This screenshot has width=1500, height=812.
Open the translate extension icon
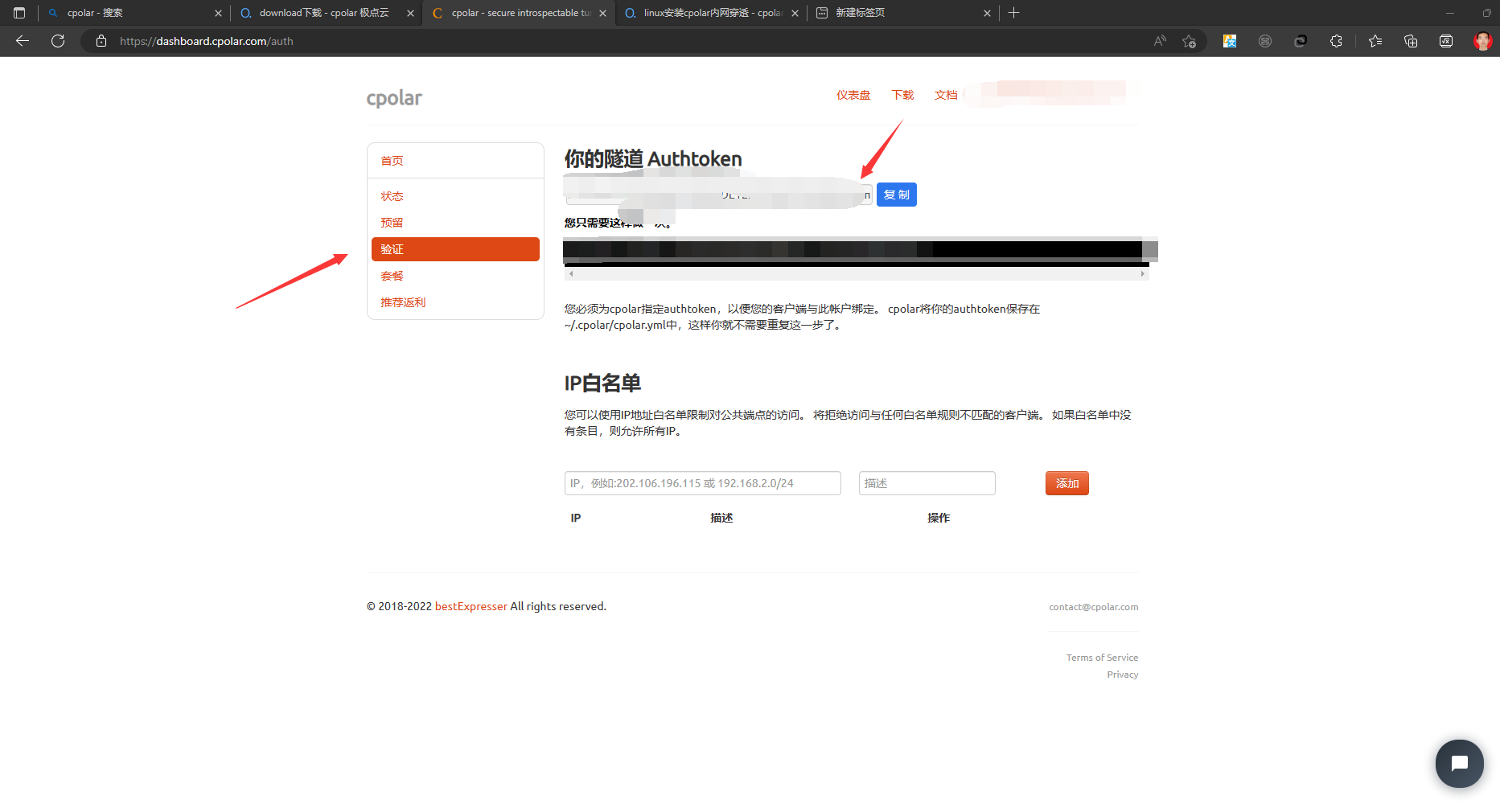tap(1230, 41)
